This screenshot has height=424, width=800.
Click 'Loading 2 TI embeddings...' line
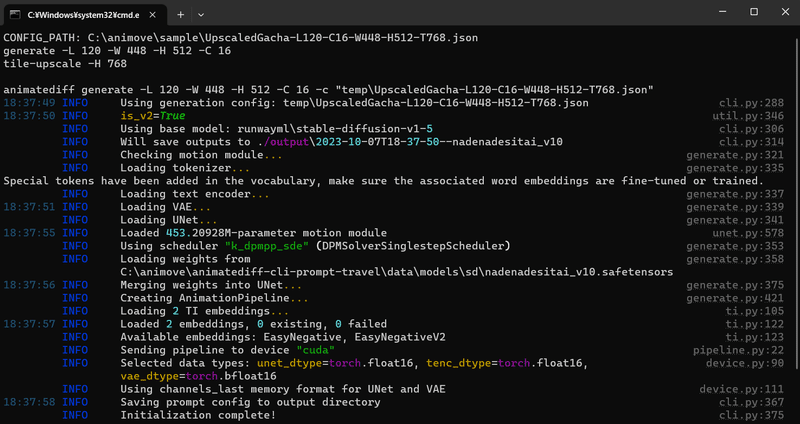click(204, 311)
